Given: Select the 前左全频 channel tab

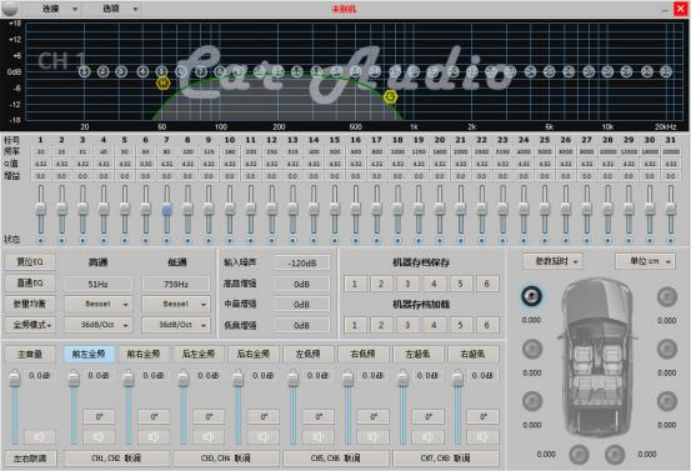Looking at the screenshot, I should click(89, 354).
